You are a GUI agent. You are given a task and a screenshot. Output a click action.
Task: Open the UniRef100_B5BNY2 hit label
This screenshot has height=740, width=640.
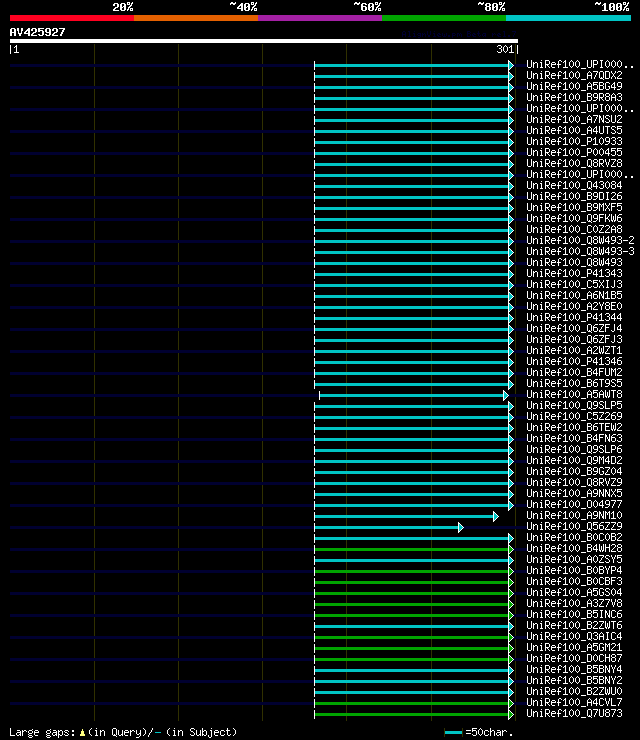[x=574, y=680]
